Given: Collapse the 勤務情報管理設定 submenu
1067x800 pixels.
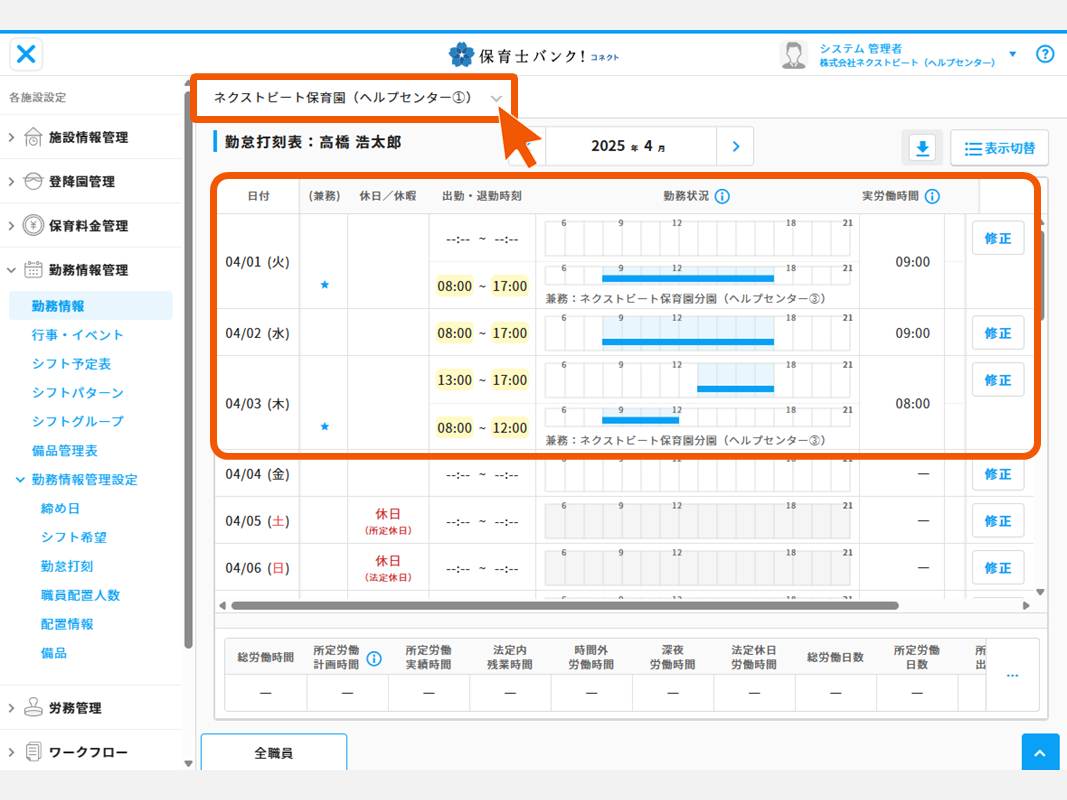Looking at the screenshot, I should (20, 480).
